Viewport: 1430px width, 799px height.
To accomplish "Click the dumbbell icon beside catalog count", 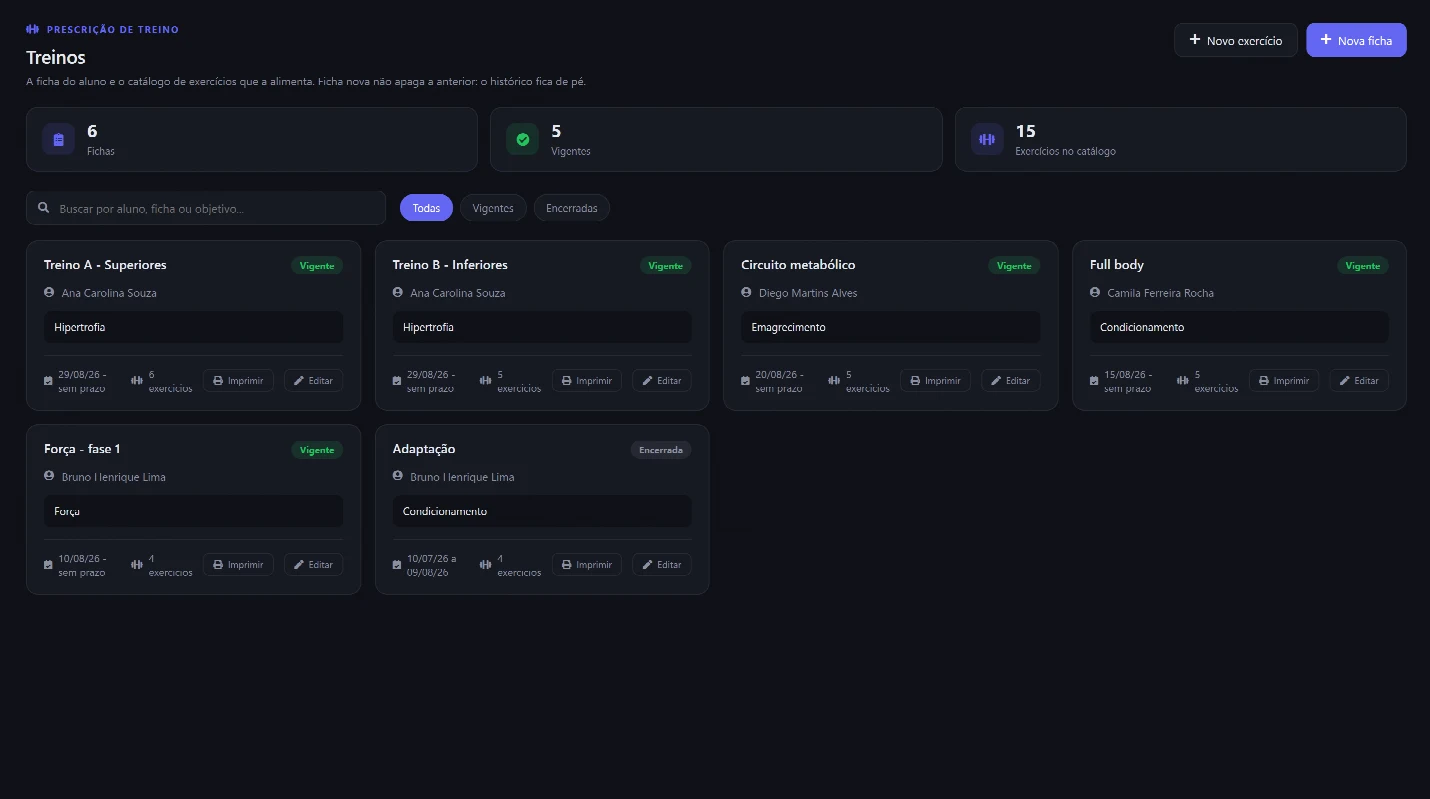I will pyautogui.click(x=987, y=139).
